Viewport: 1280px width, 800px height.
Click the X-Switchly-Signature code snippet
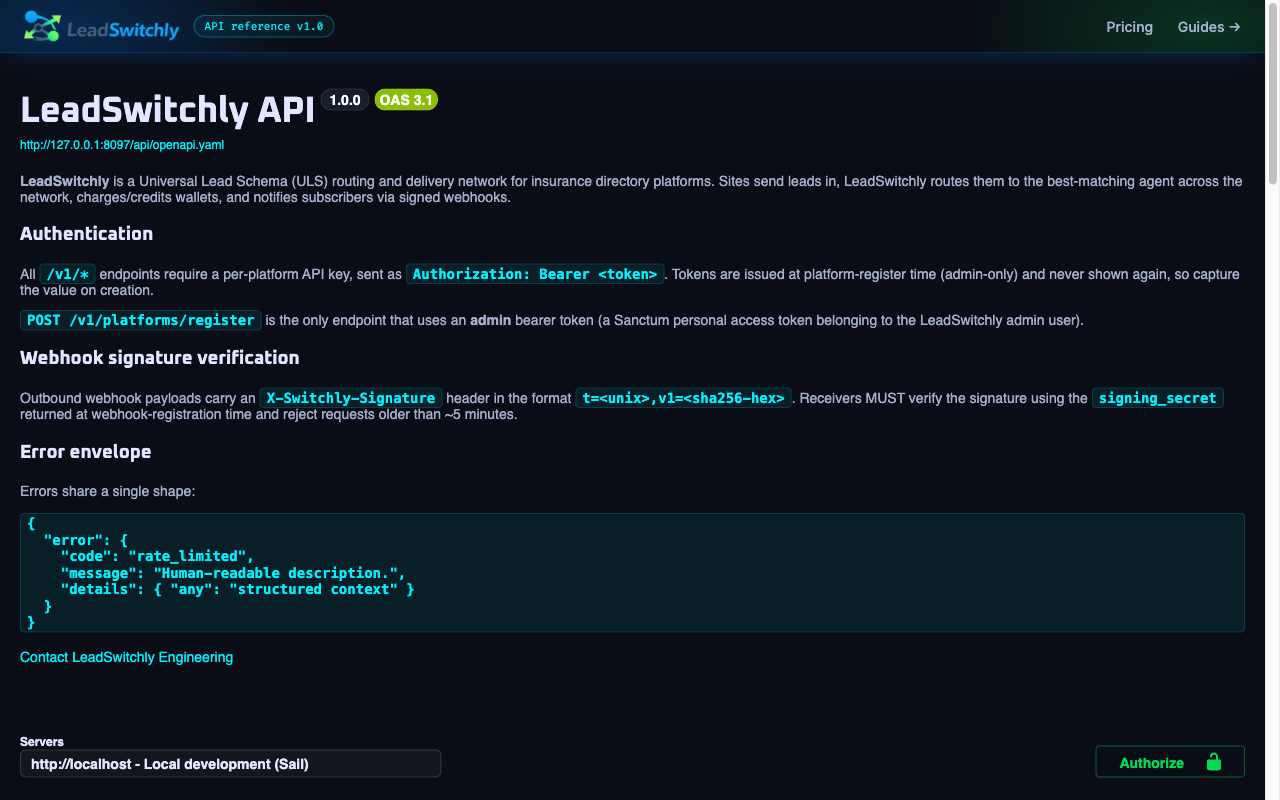(350, 398)
